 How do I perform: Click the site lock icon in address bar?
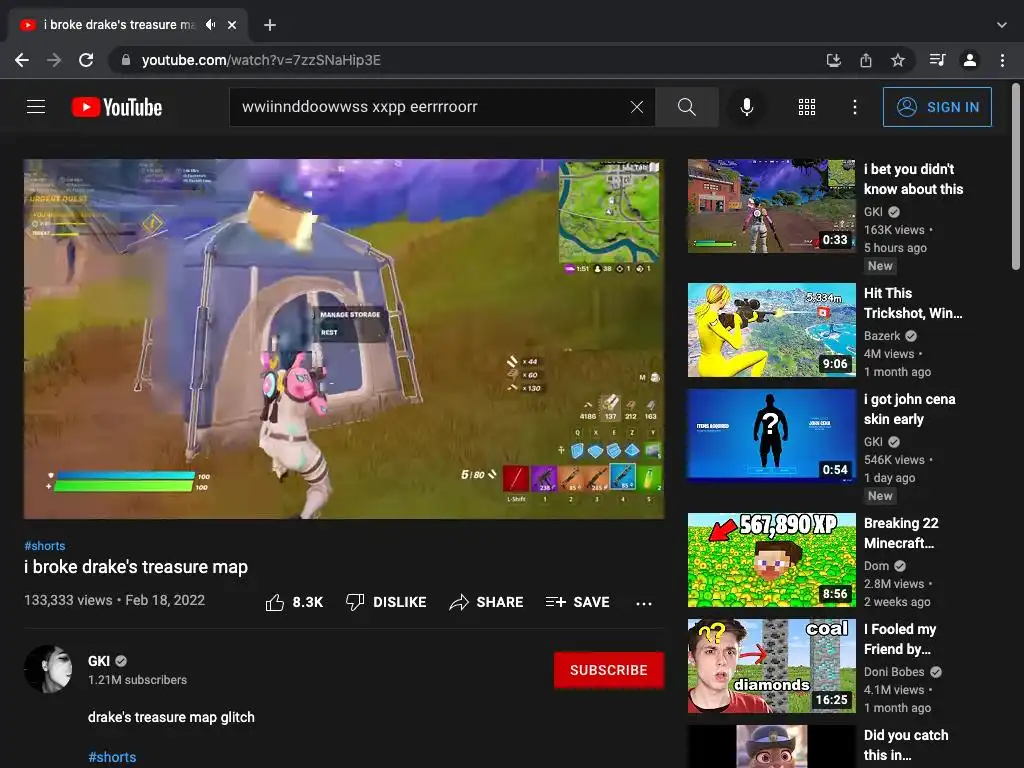(126, 60)
